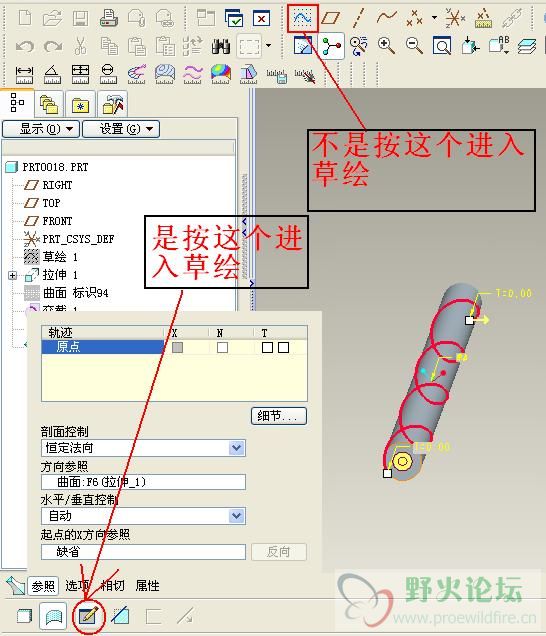Check the first T checkbox of 原点
546x636 pixels.
[267, 348]
